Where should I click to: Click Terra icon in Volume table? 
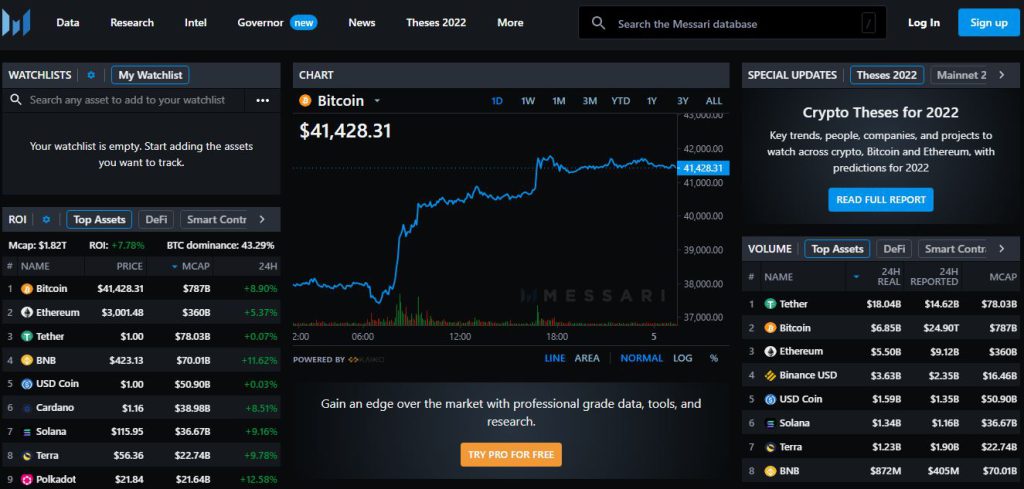(771, 447)
